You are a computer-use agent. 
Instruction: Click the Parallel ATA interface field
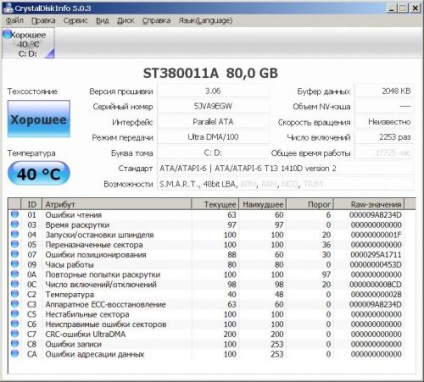(x=213, y=122)
